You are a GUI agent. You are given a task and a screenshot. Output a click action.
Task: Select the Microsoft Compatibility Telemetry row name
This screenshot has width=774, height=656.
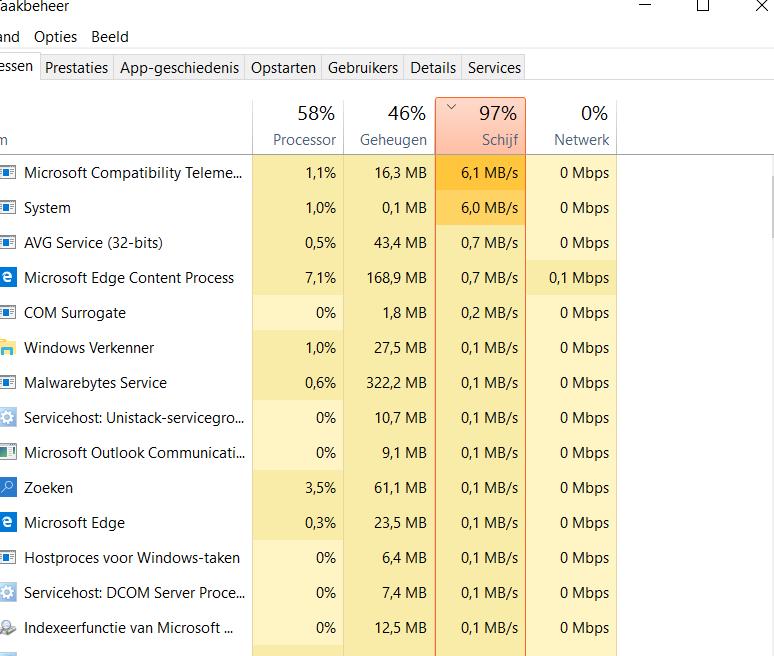[x=133, y=173]
